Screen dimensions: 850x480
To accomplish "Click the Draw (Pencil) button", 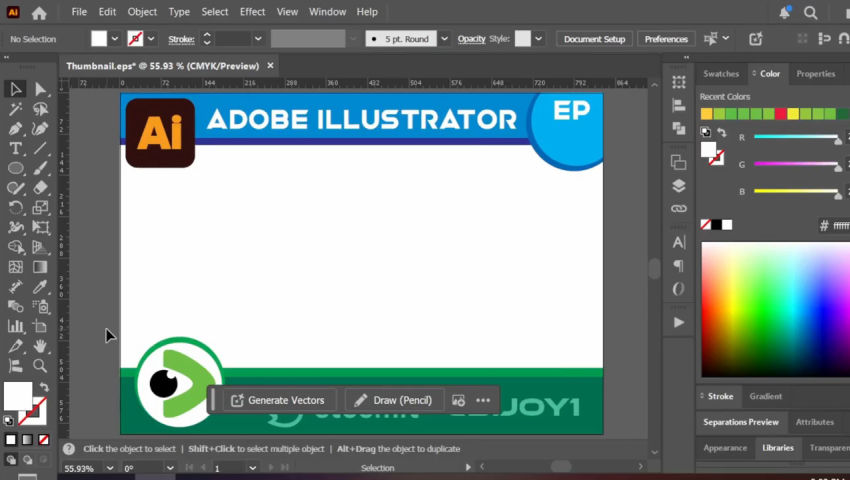I will [x=394, y=400].
